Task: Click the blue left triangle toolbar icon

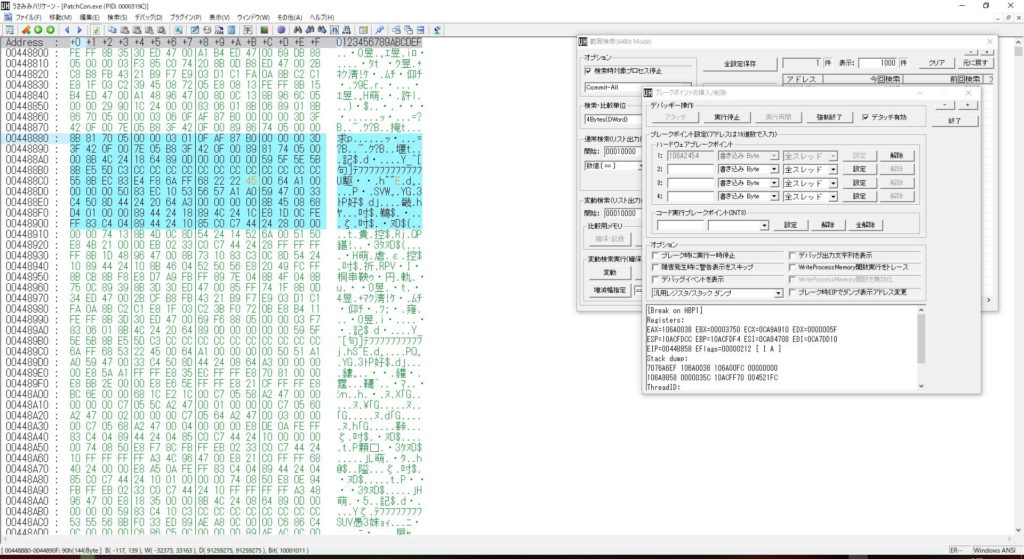Action: point(67,30)
